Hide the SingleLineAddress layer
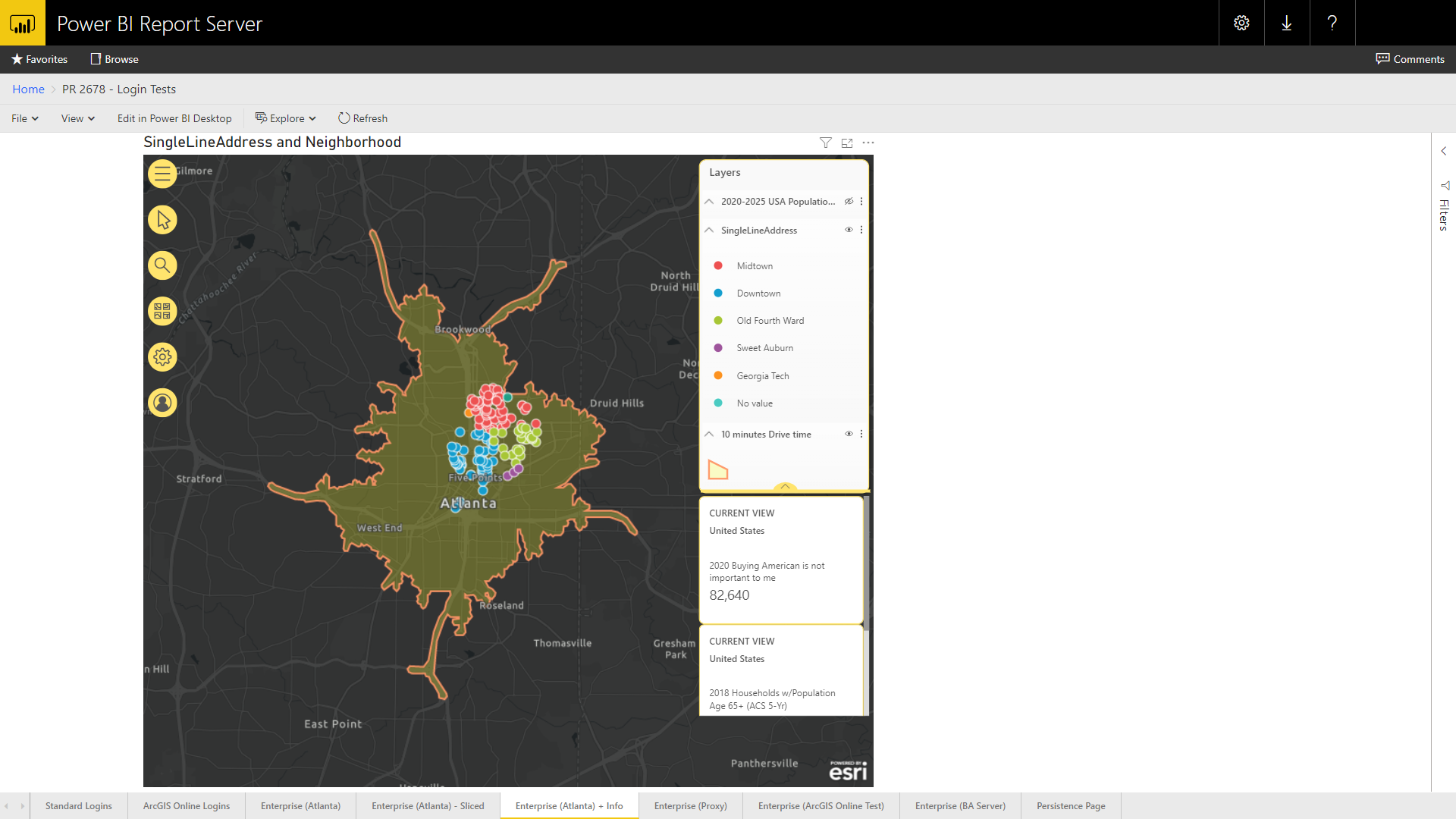This screenshot has height=819, width=1456. pyautogui.click(x=849, y=230)
